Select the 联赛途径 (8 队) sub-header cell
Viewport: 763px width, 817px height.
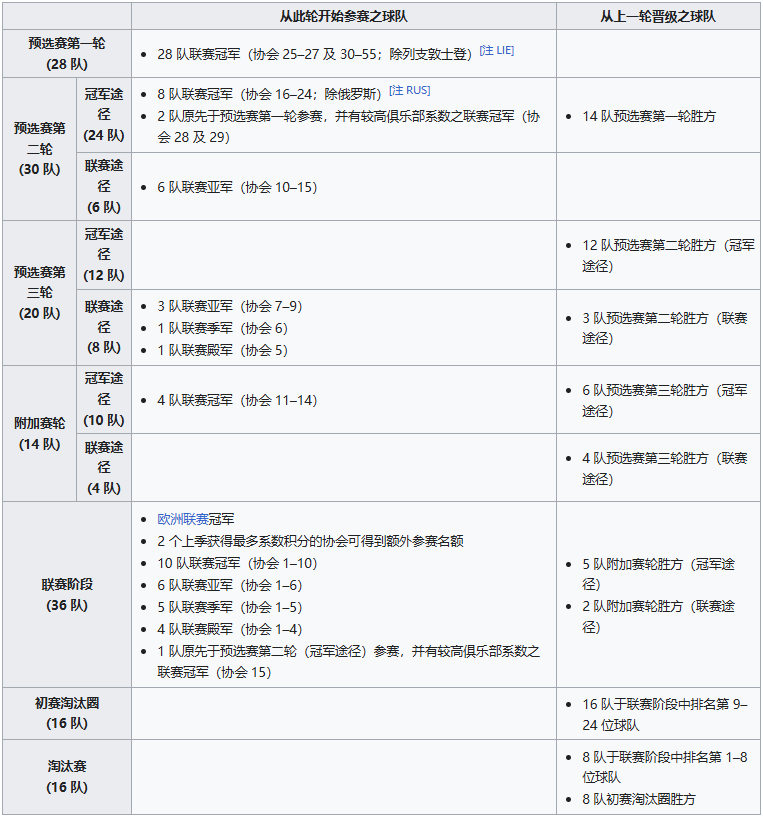[104, 327]
